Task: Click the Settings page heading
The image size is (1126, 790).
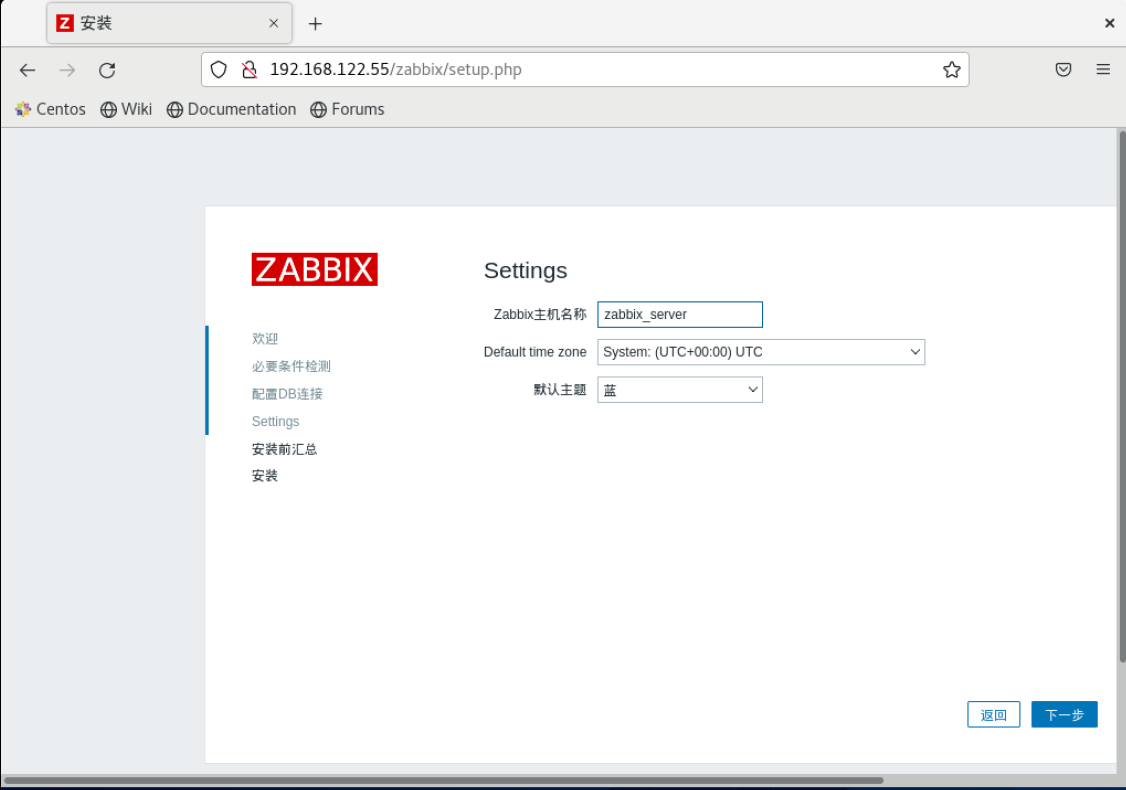Action: point(526,271)
